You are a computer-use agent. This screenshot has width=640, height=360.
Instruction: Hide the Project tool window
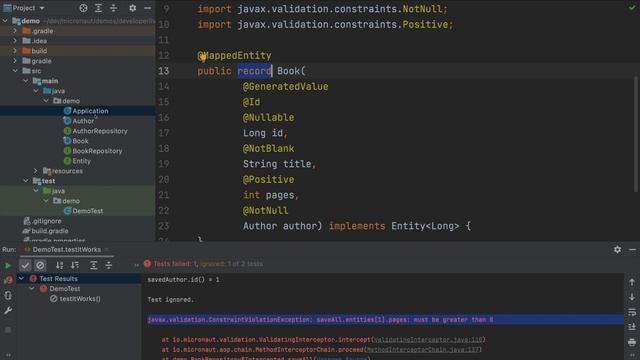point(148,8)
